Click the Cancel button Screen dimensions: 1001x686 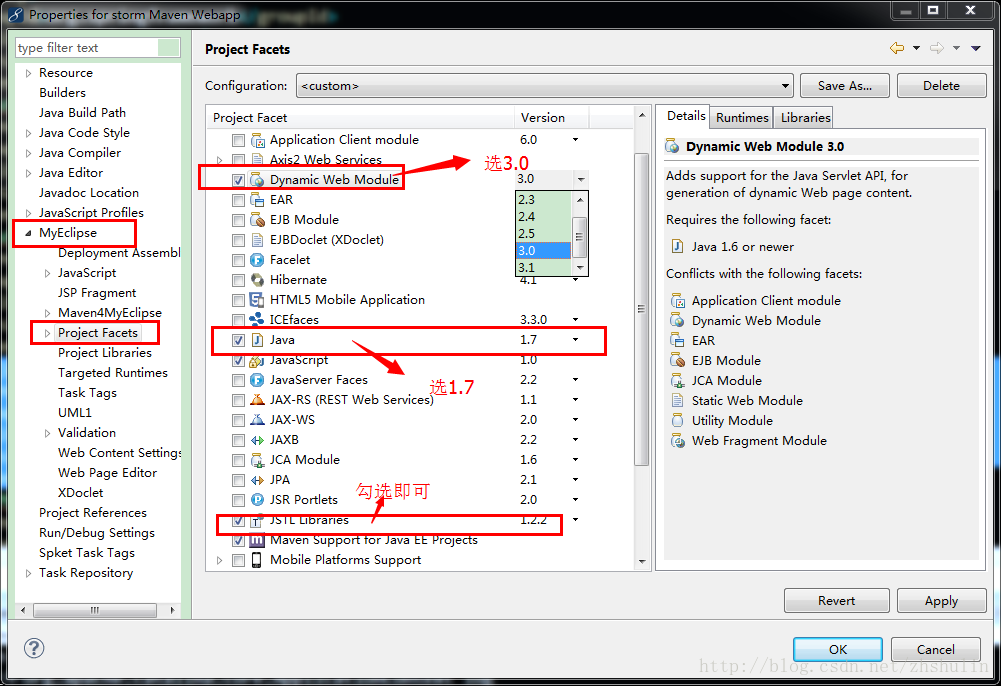[x=935, y=649]
